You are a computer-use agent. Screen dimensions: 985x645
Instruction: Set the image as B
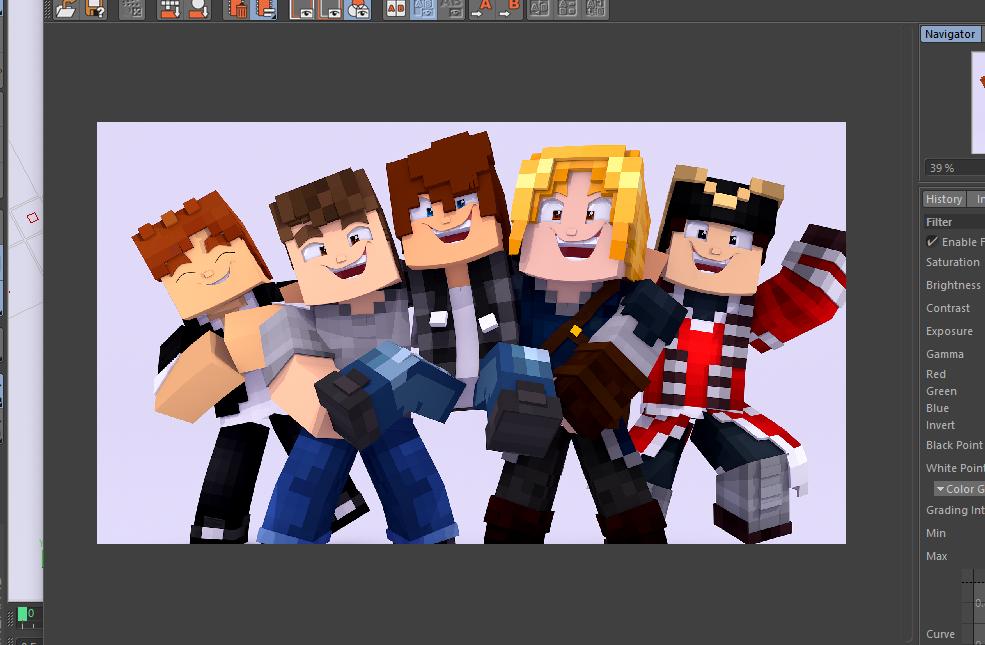[509, 9]
